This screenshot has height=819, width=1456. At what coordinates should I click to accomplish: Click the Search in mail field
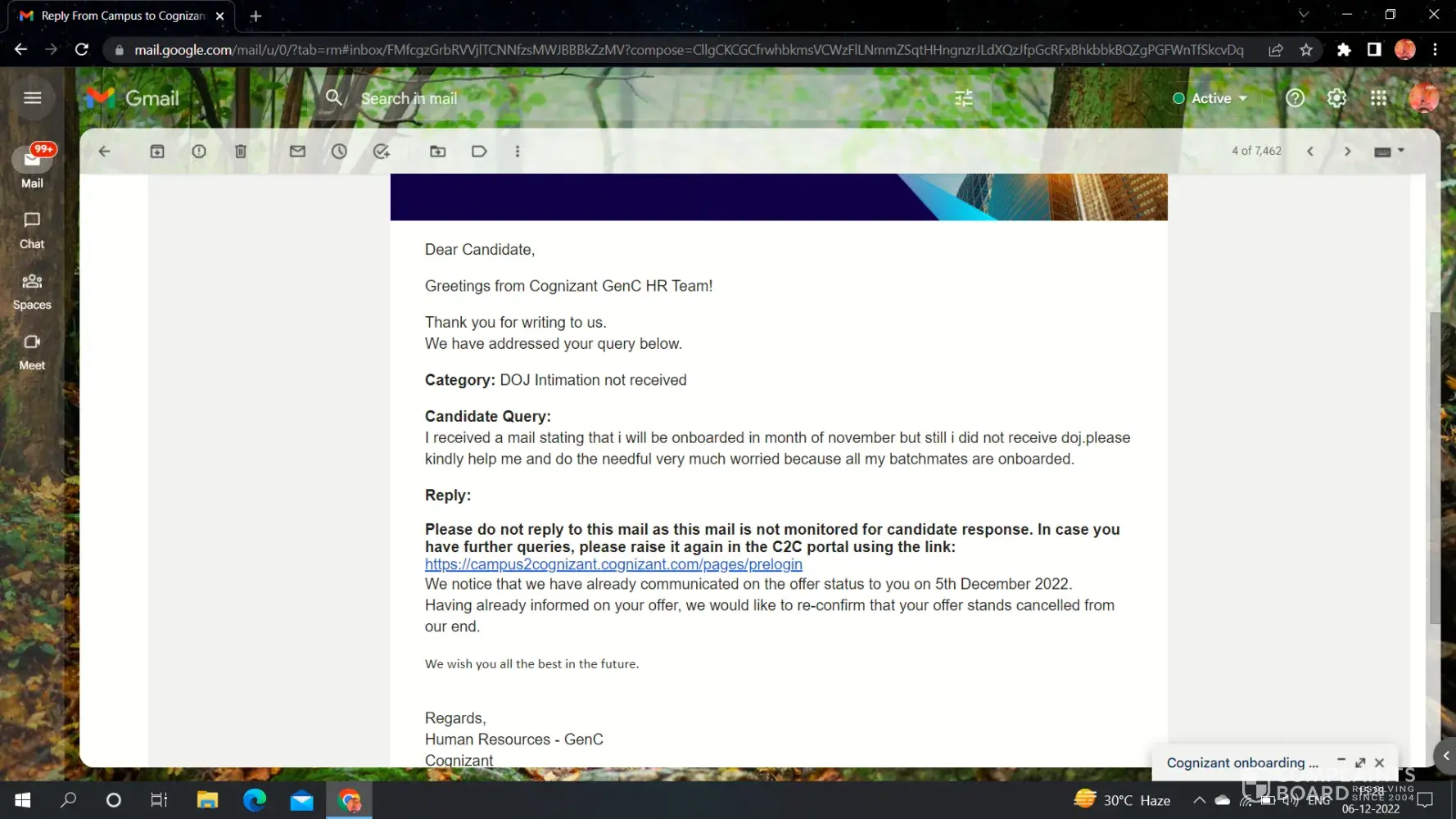(655, 98)
